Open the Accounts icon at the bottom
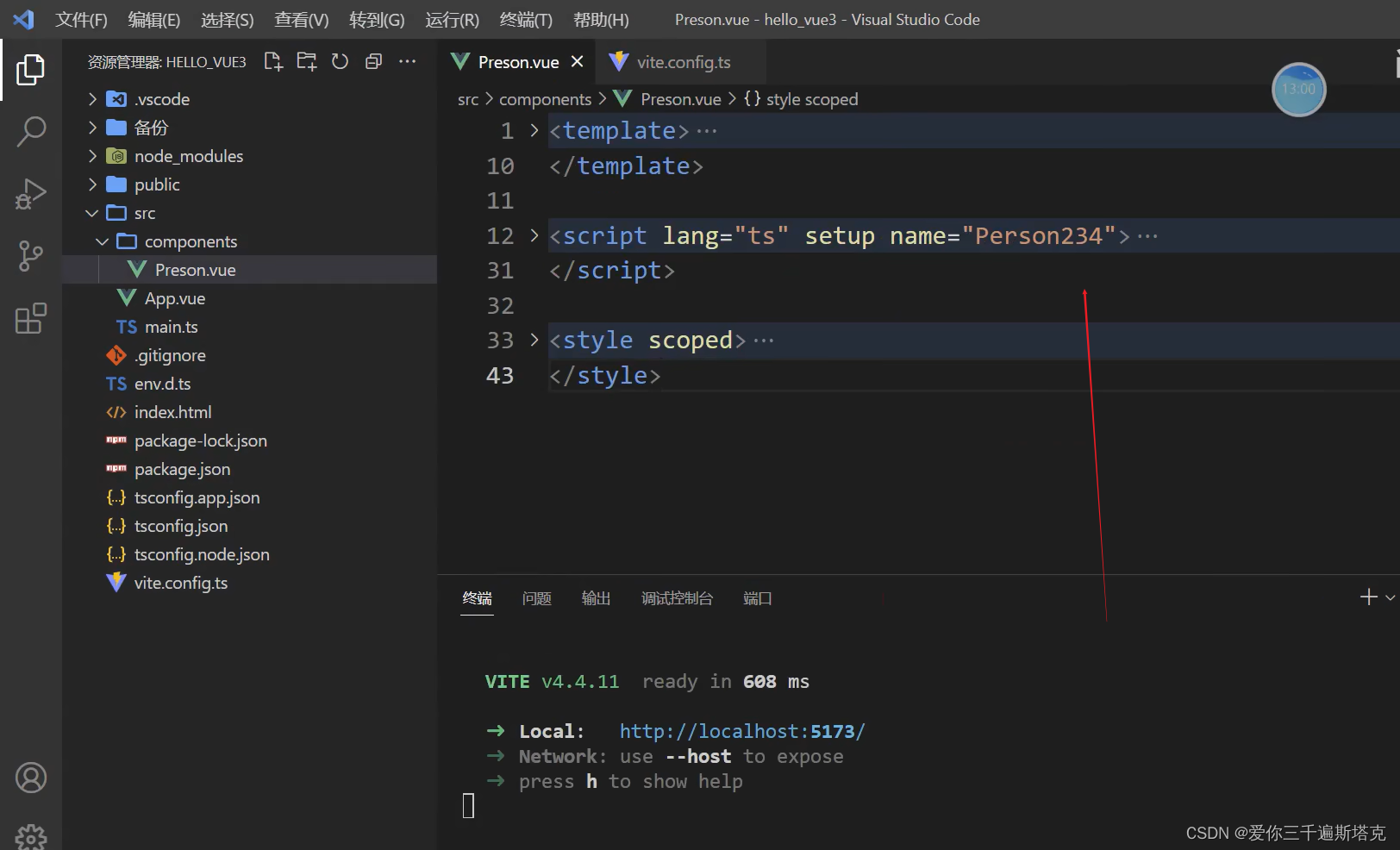This screenshot has height=850, width=1400. (x=31, y=778)
